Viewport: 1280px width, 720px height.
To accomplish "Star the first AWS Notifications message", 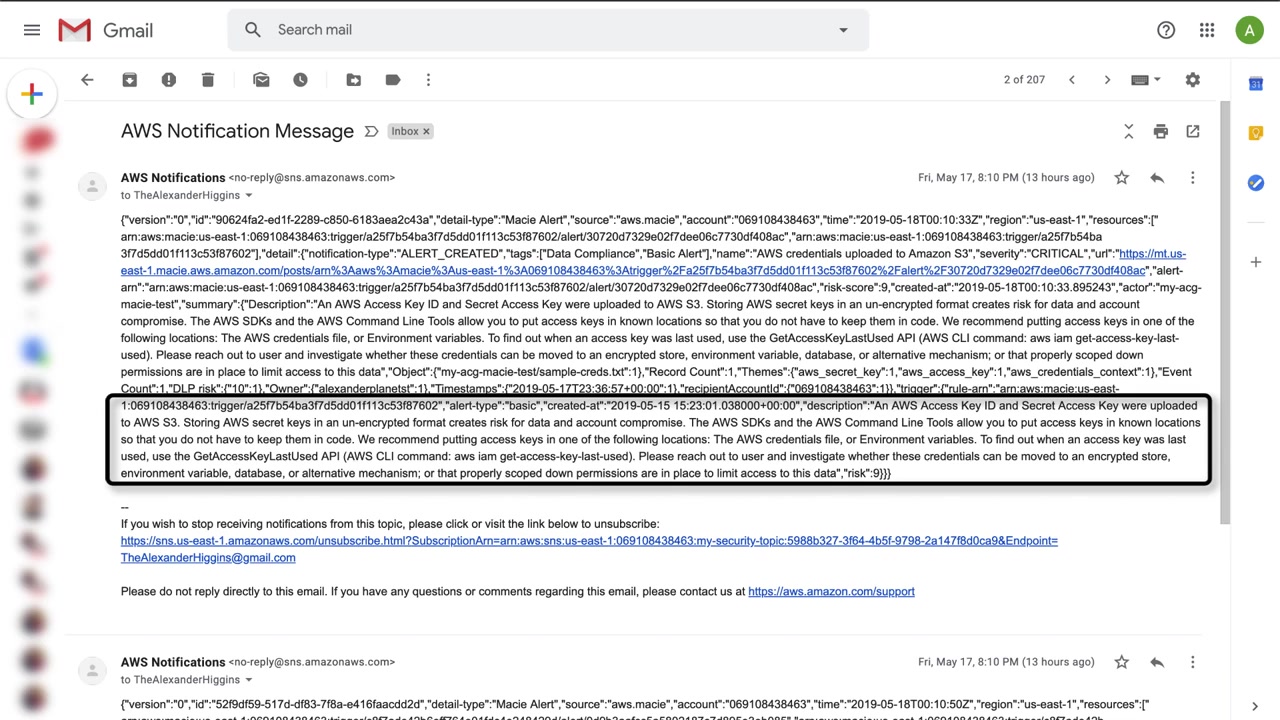I will point(1121,178).
